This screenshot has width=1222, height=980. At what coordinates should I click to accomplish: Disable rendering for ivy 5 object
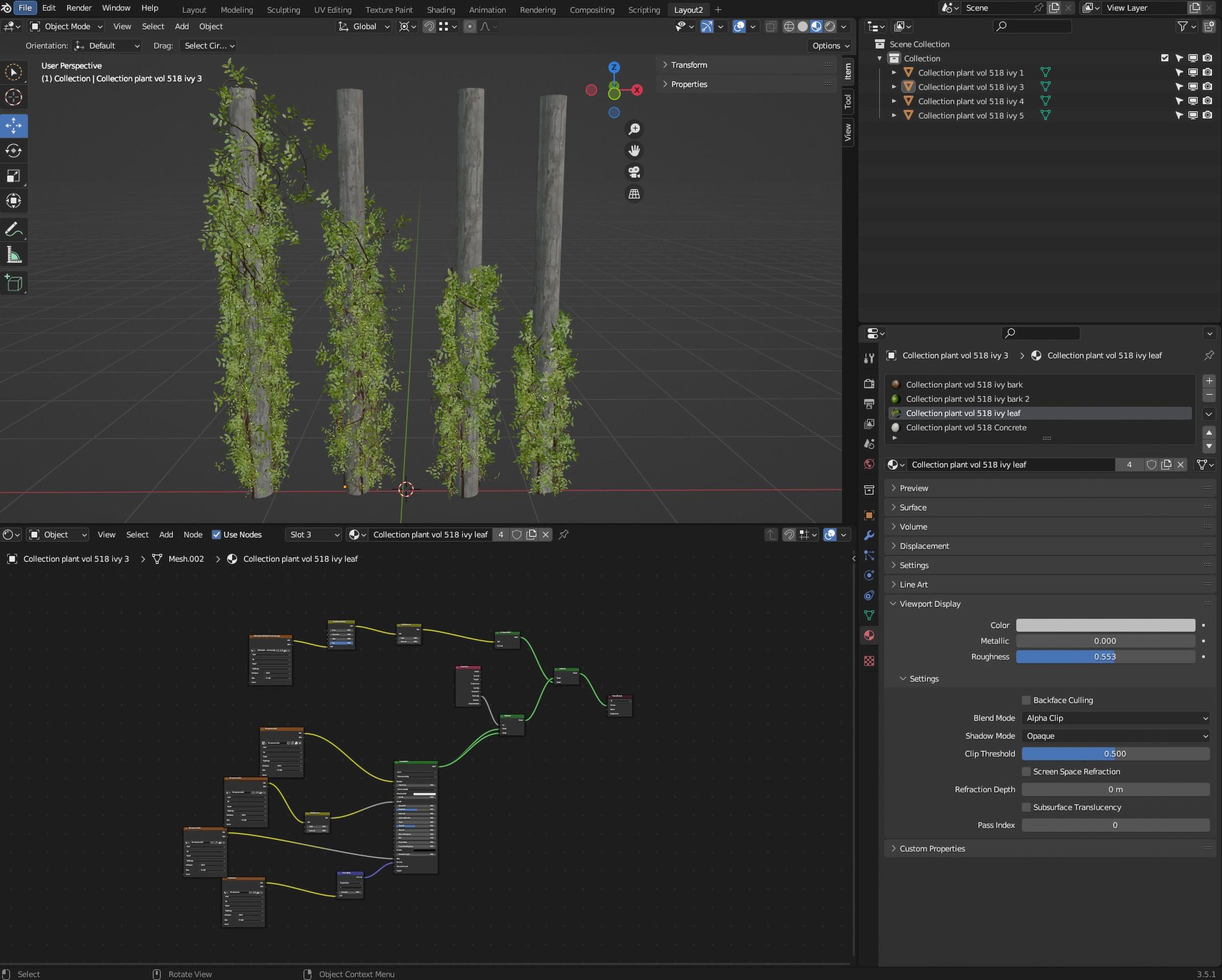tap(1208, 115)
